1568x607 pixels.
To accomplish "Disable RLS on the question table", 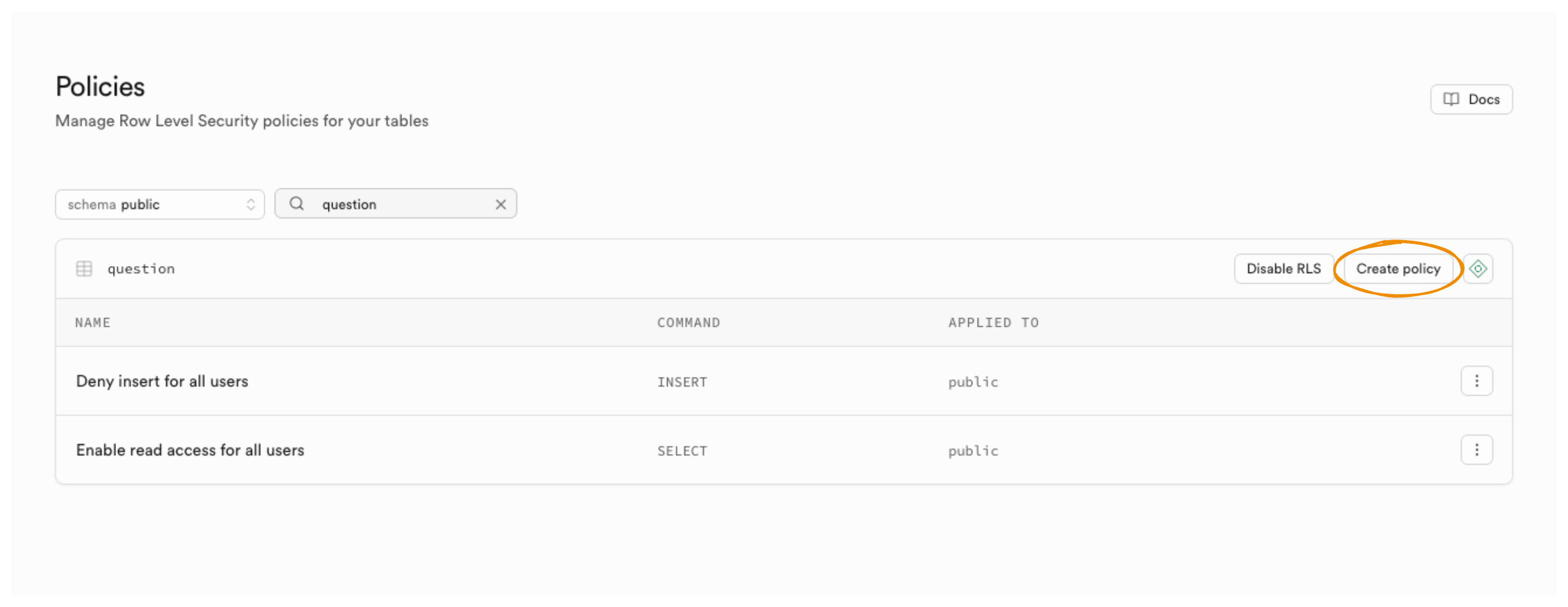I will pyautogui.click(x=1283, y=268).
